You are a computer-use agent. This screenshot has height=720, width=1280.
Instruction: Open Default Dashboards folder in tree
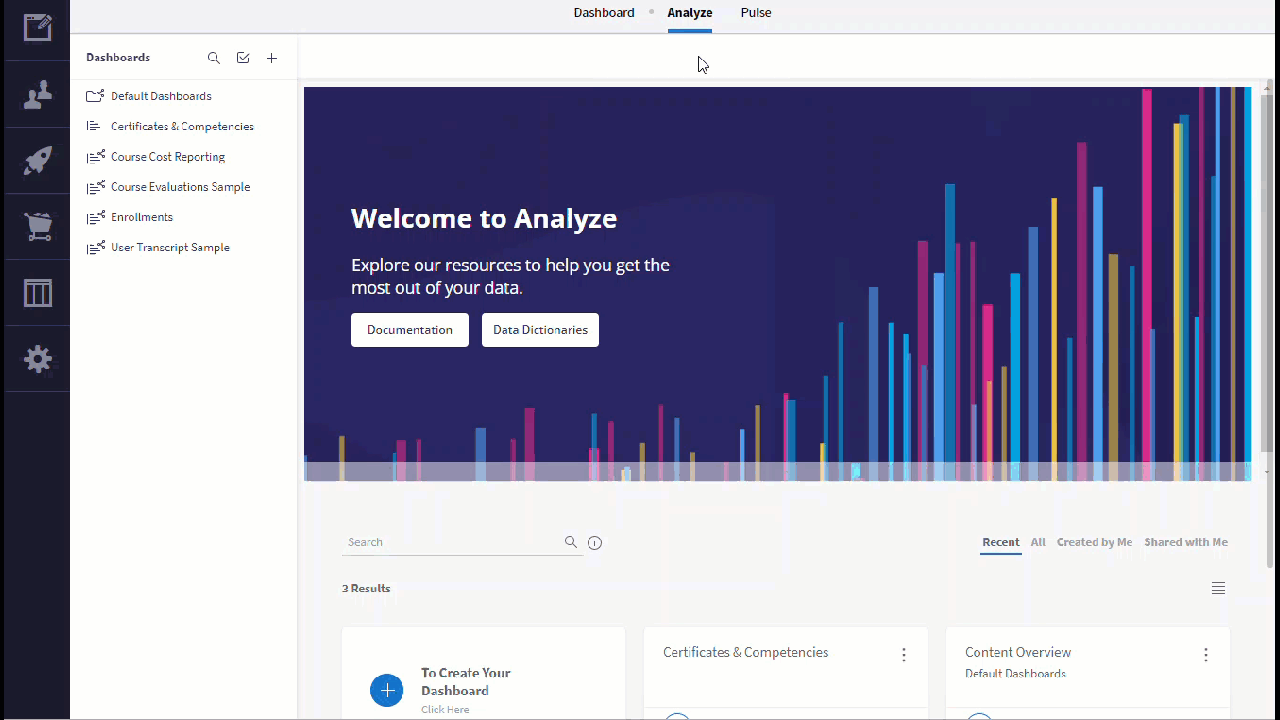(x=161, y=96)
